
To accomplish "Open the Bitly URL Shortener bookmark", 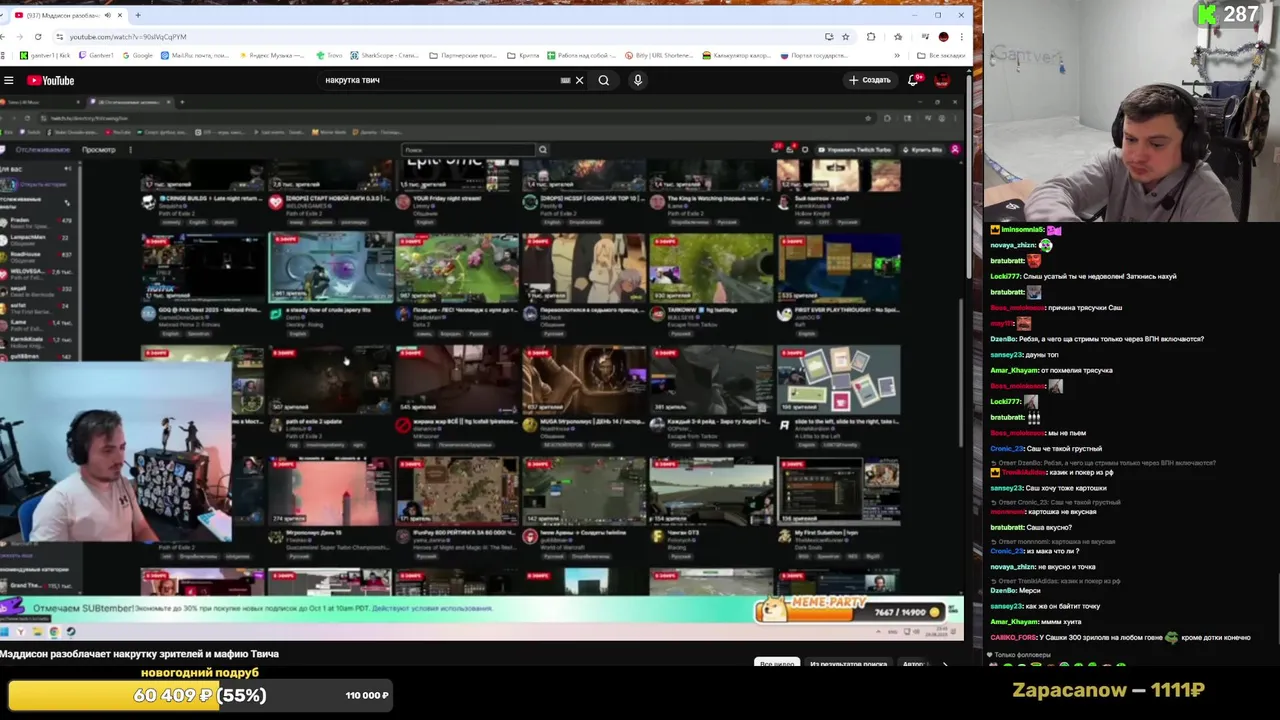I will tap(661, 55).
